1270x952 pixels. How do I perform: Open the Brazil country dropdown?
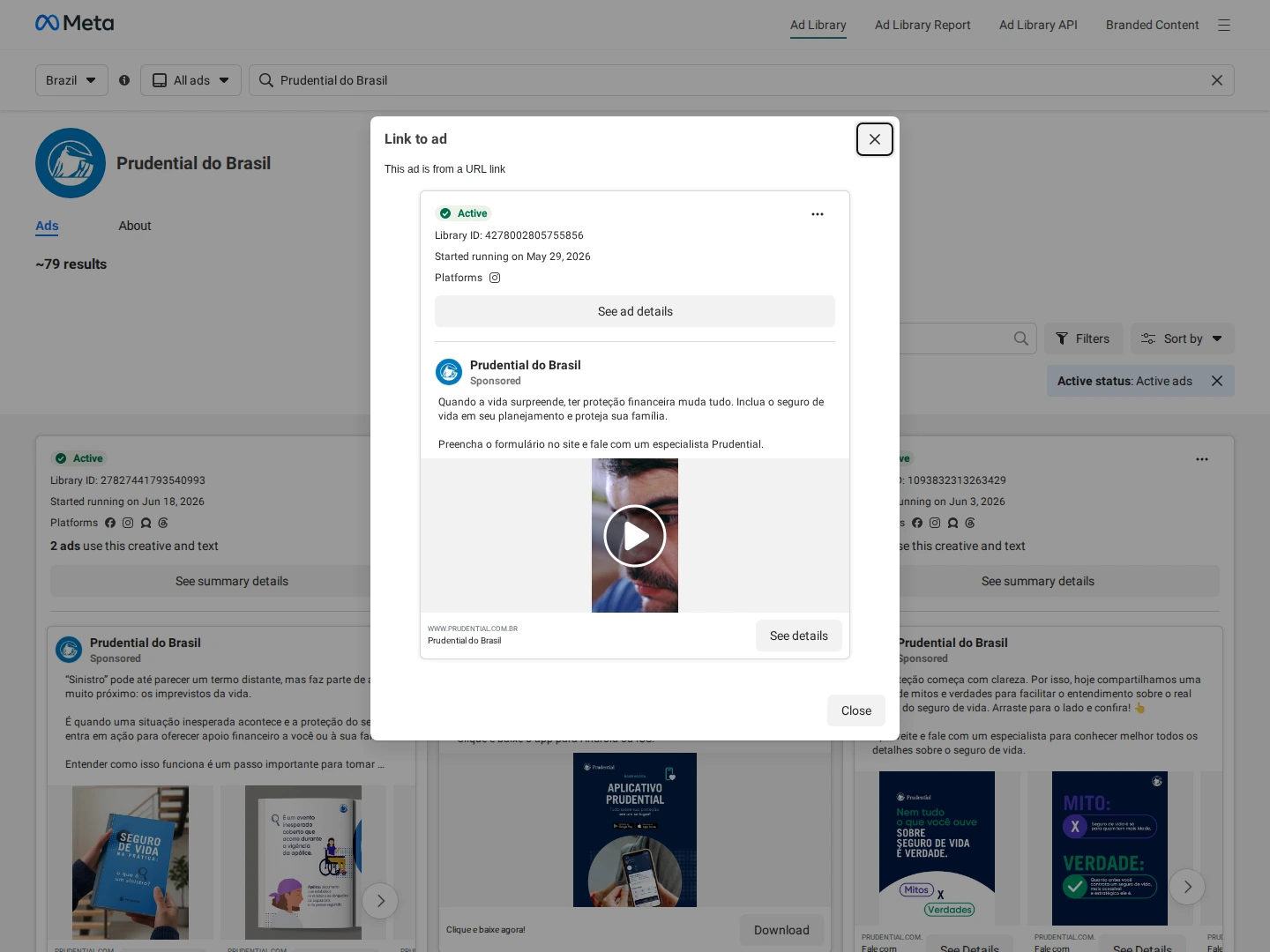pos(71,80)
